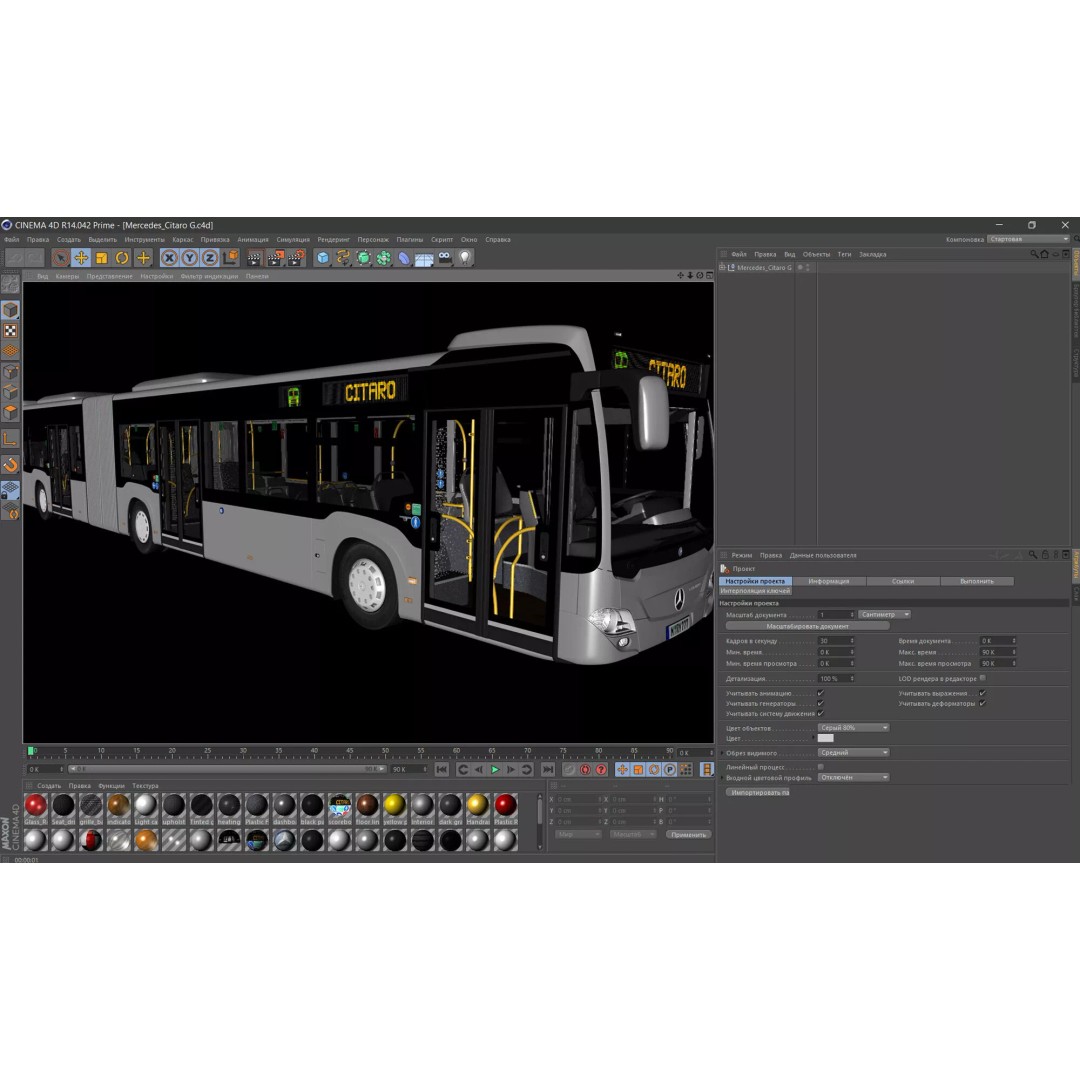
Task: Render the active view clapperboard icon
Action: (254, 258)
